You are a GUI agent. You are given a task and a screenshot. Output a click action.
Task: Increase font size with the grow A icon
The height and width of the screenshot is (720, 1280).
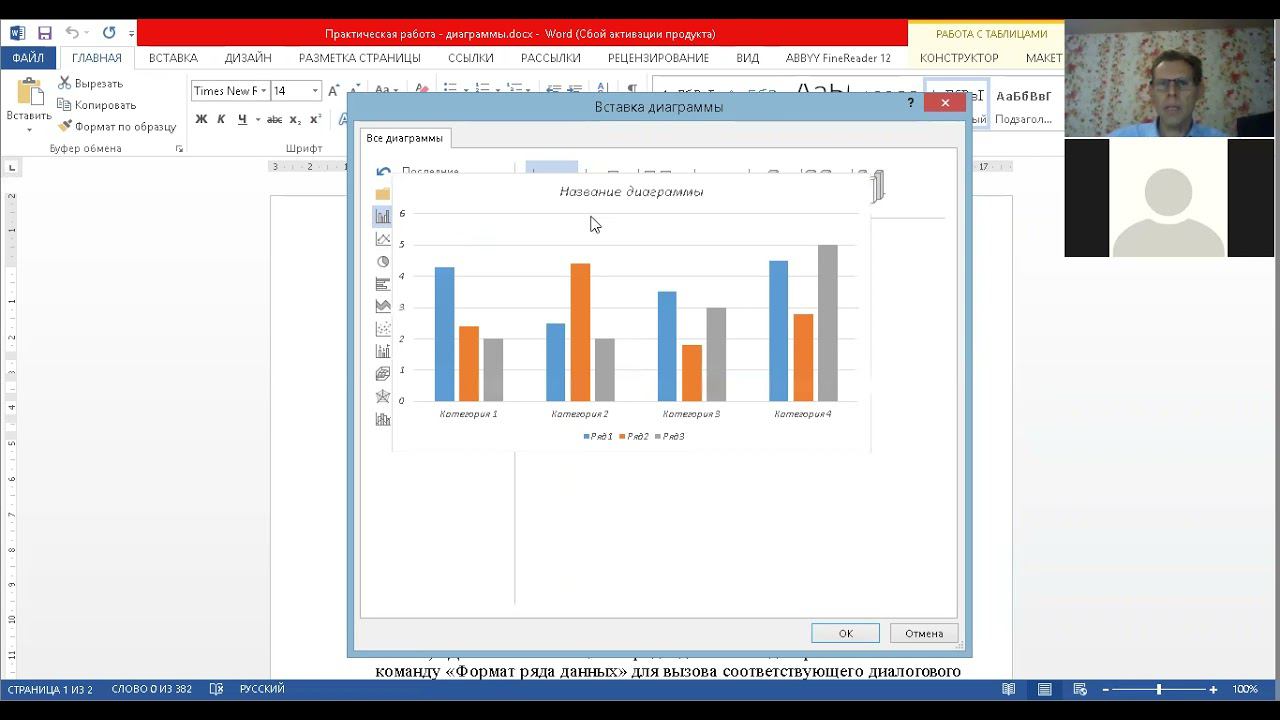pos(334,90)
